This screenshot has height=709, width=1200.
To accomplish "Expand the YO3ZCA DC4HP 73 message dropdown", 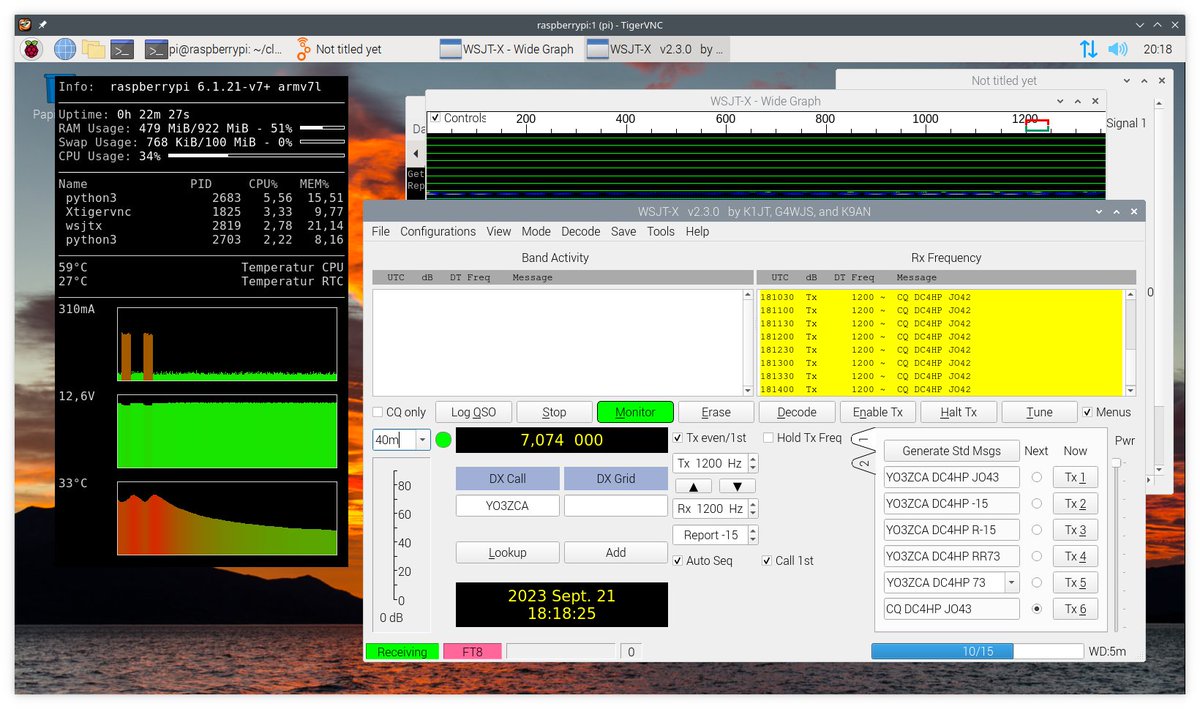I will 1011,582.
